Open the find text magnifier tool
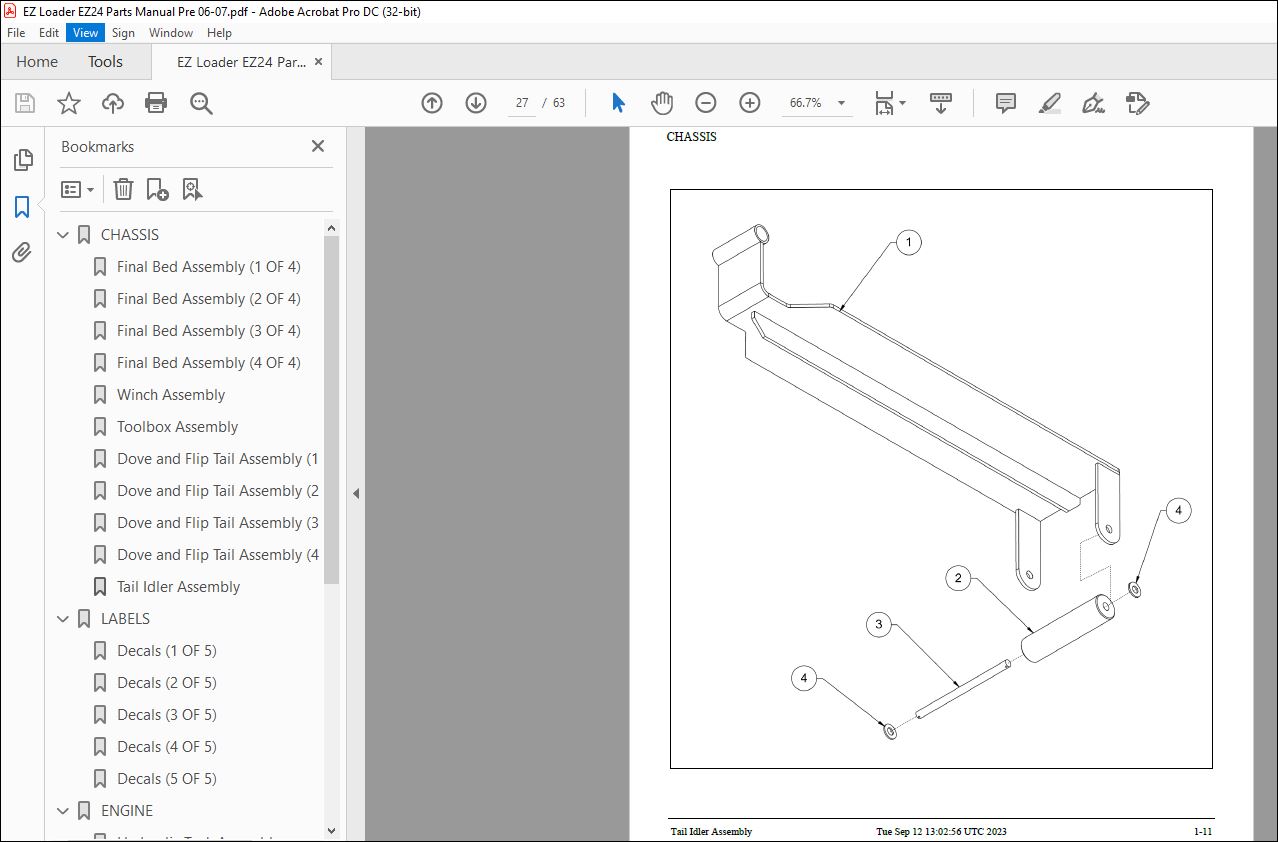1278x842 pixels. 201,103
